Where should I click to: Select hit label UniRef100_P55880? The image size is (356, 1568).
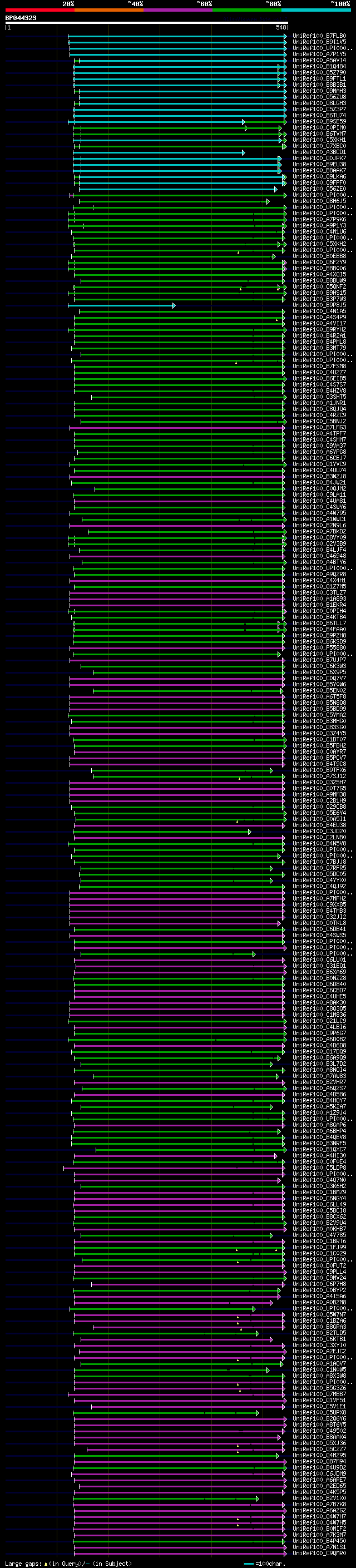click(319, 647)
